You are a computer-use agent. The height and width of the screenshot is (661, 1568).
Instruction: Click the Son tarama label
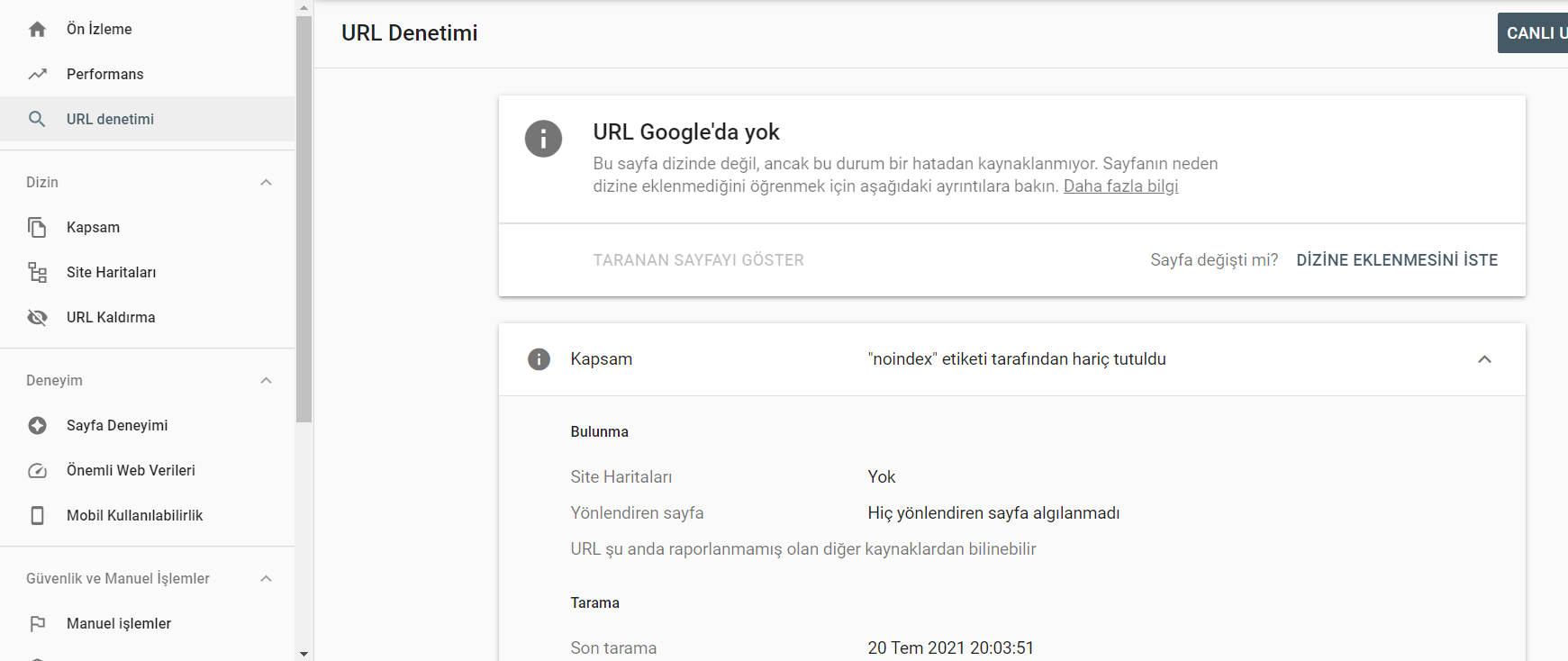point(613,647)
